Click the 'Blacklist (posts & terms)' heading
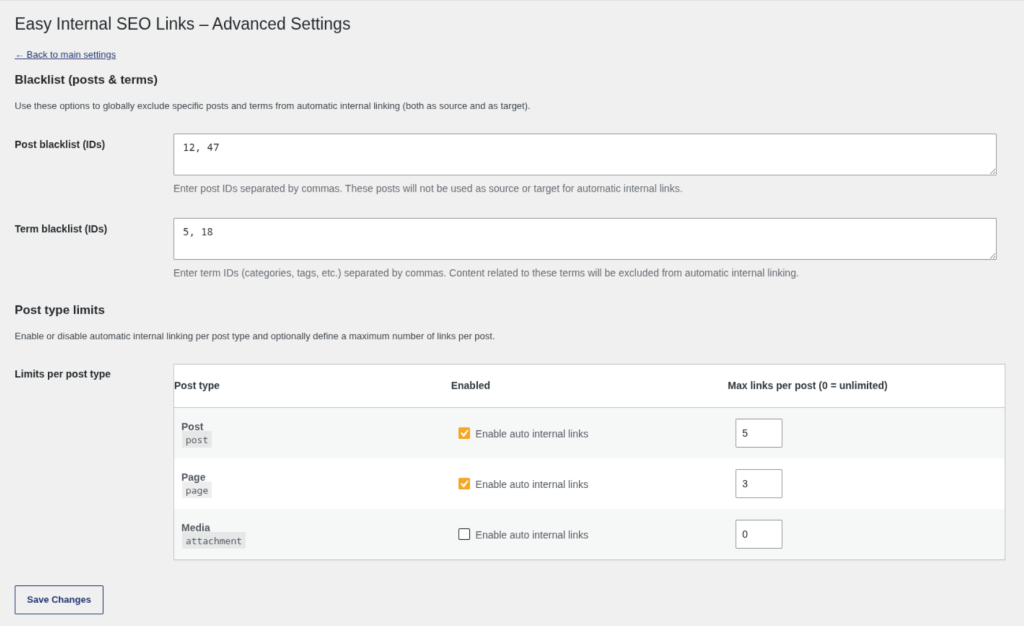The height and width of the screenshot is (626, 1024). coord(86,80)
